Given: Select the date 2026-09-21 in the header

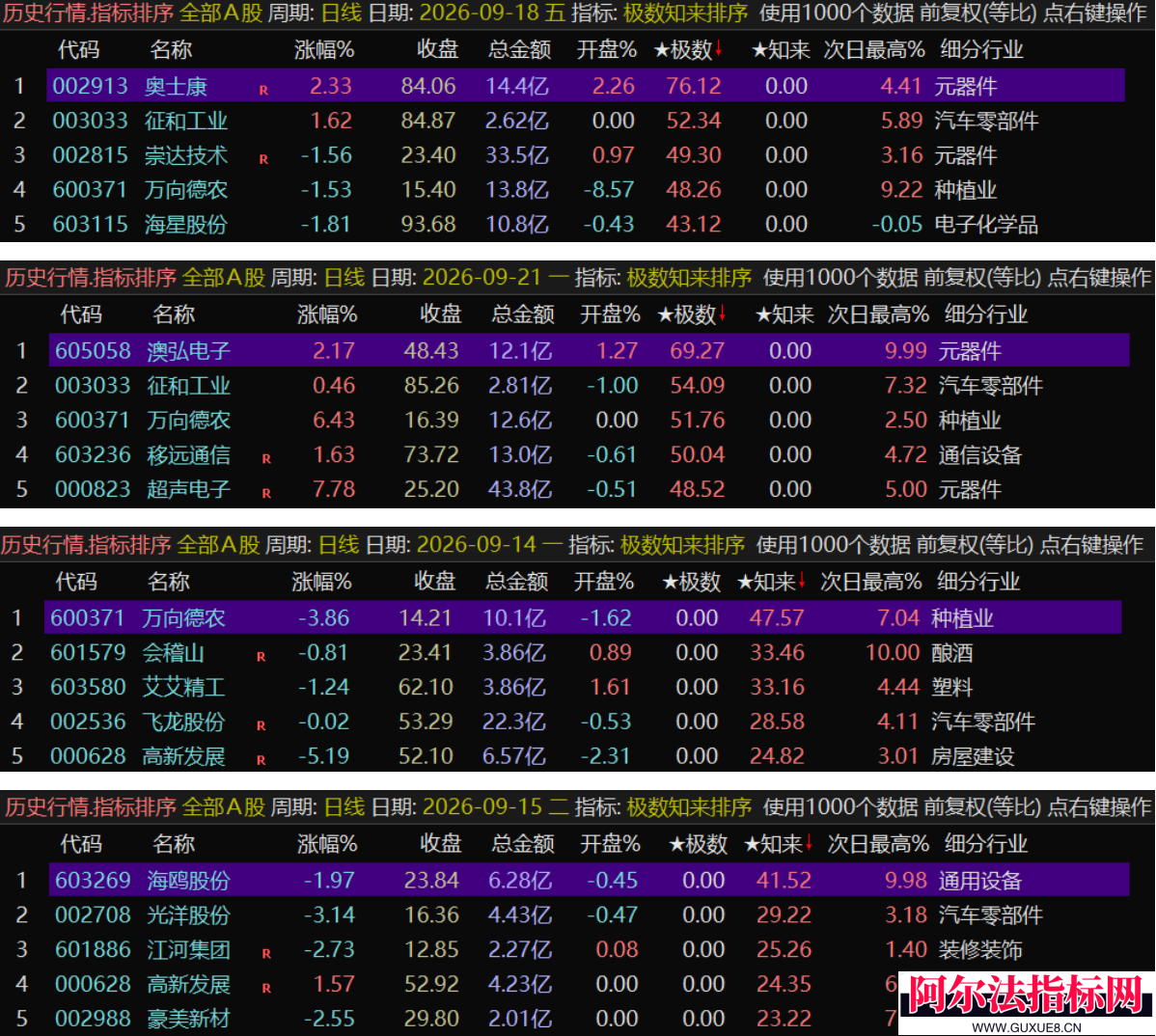Looking at the screenshot, I should (x=482, y=277).
